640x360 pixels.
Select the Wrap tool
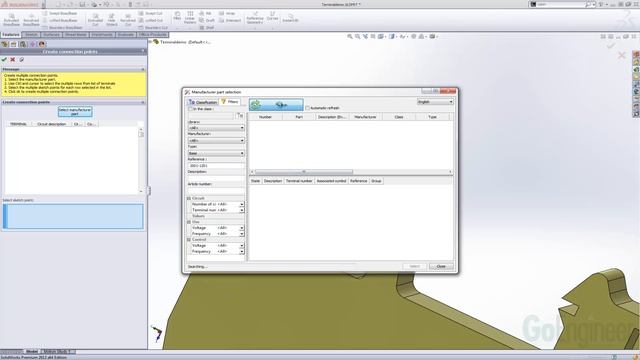(227, 13)
